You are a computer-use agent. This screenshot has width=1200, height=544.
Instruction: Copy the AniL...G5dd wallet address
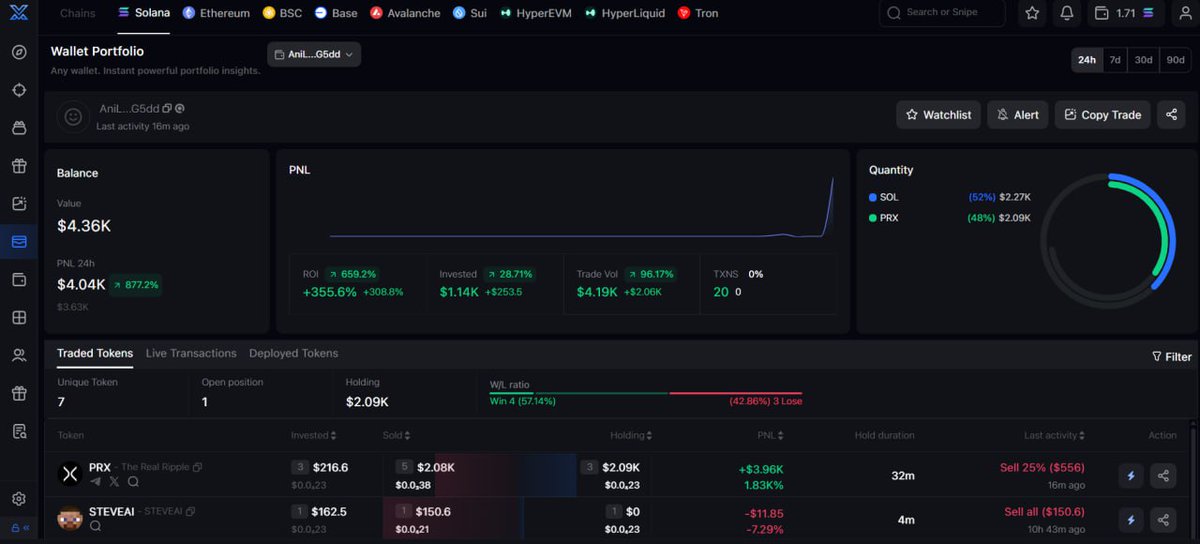[167, 108]
